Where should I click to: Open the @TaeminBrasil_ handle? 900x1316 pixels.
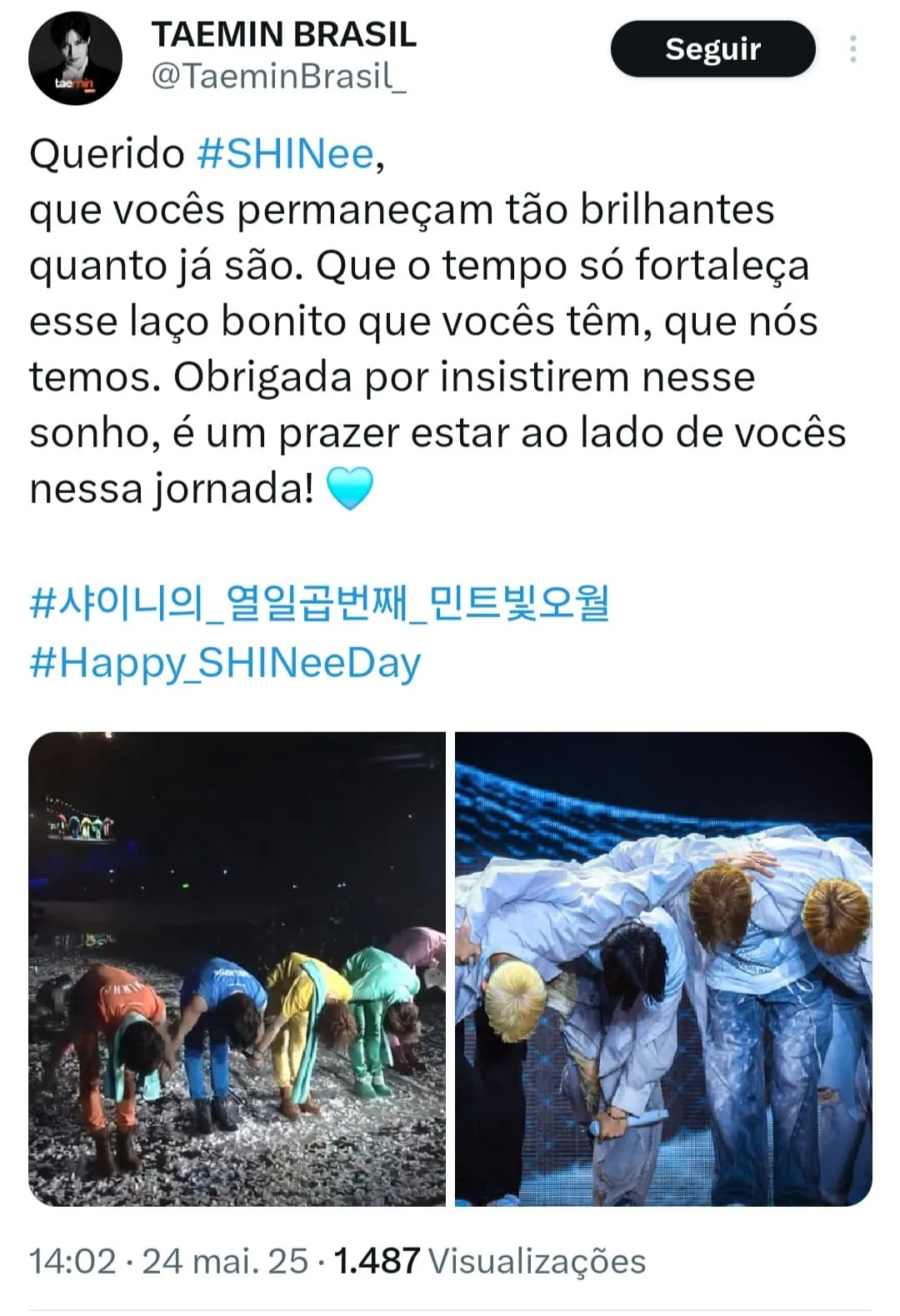[x=278, y=77]
